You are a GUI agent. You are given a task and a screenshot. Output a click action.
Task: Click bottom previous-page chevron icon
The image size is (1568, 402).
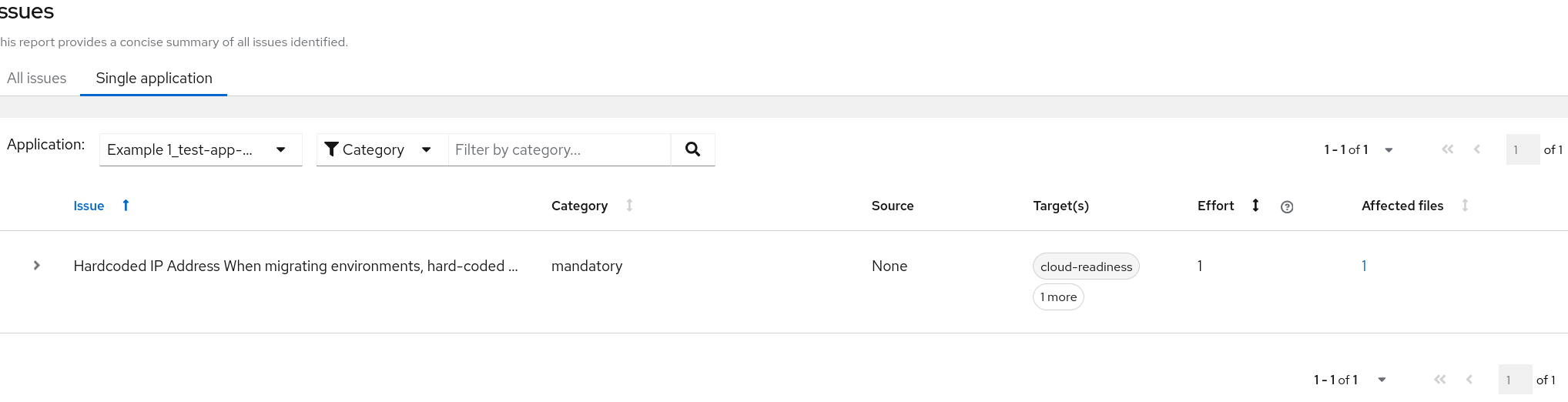pos(1469,380)
